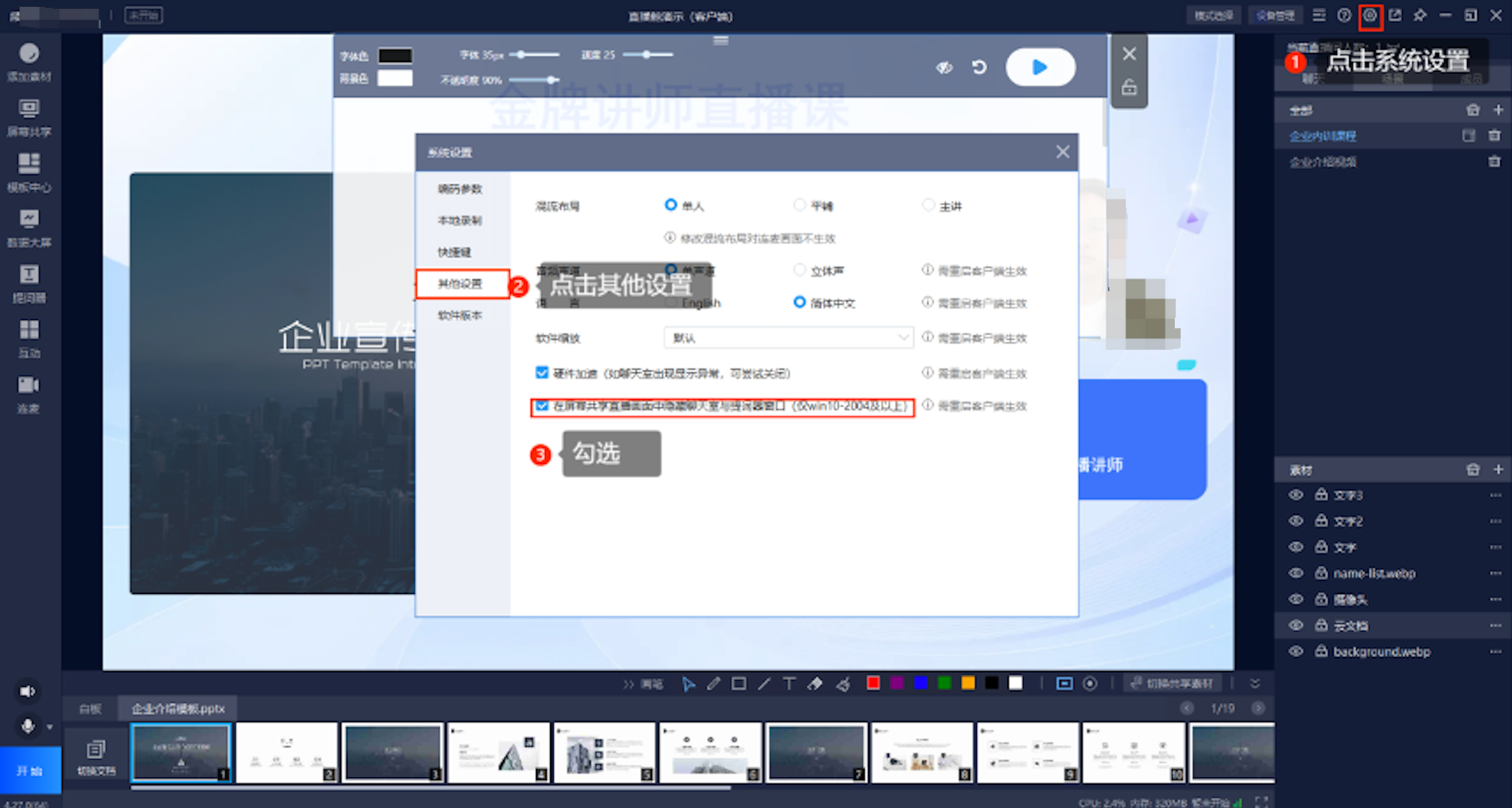Click the microphone icon
Viewport: 1512px width, 808px height.
pos(27,726)
